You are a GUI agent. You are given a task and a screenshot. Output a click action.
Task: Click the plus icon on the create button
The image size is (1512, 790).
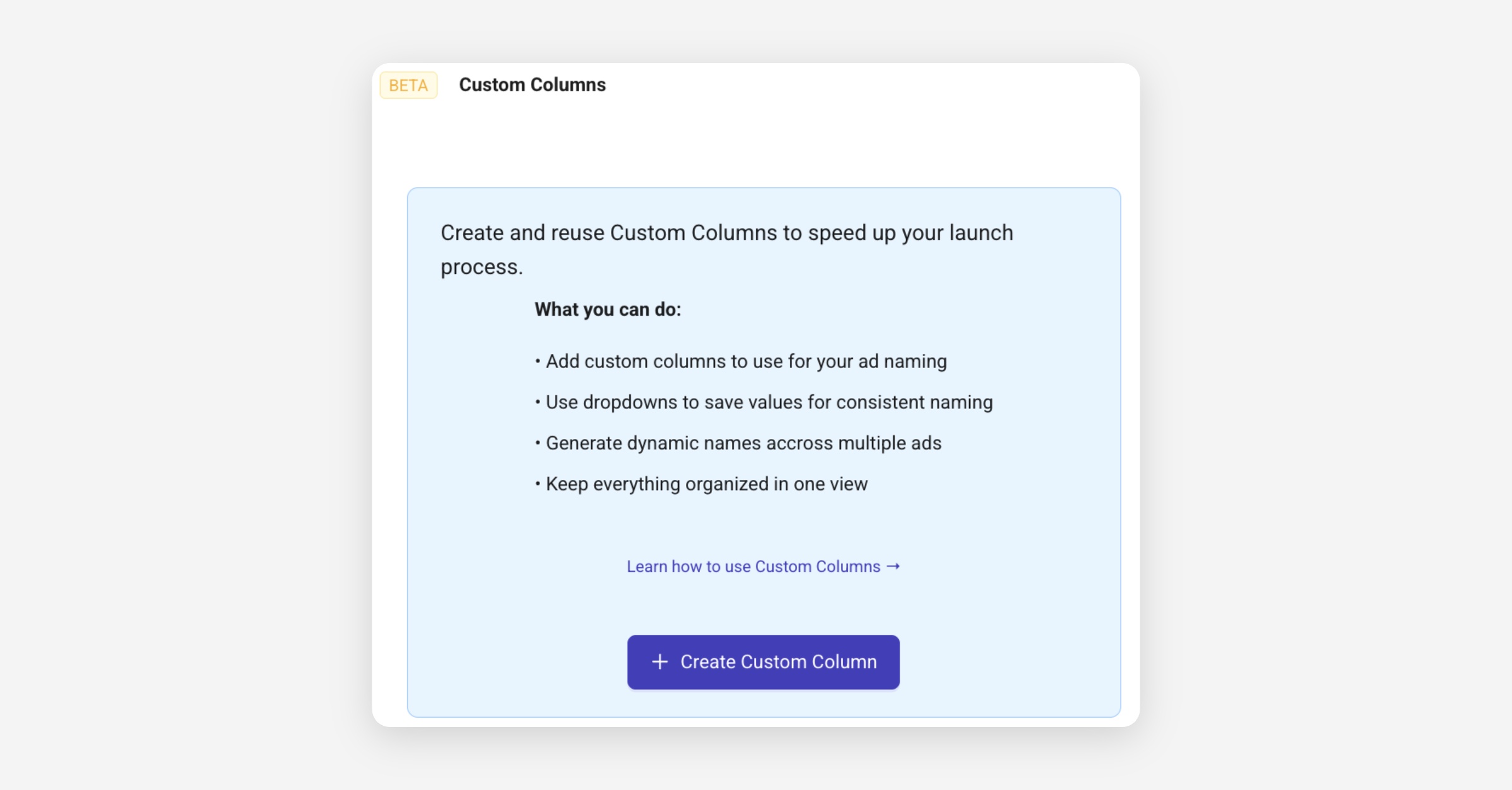point(660,661)
